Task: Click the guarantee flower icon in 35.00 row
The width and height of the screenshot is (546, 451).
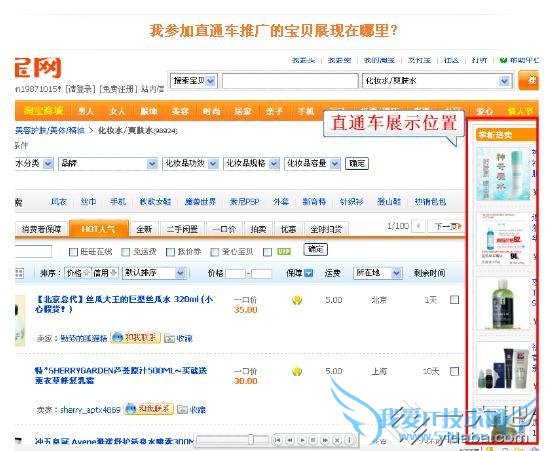Action: (297, 300)
